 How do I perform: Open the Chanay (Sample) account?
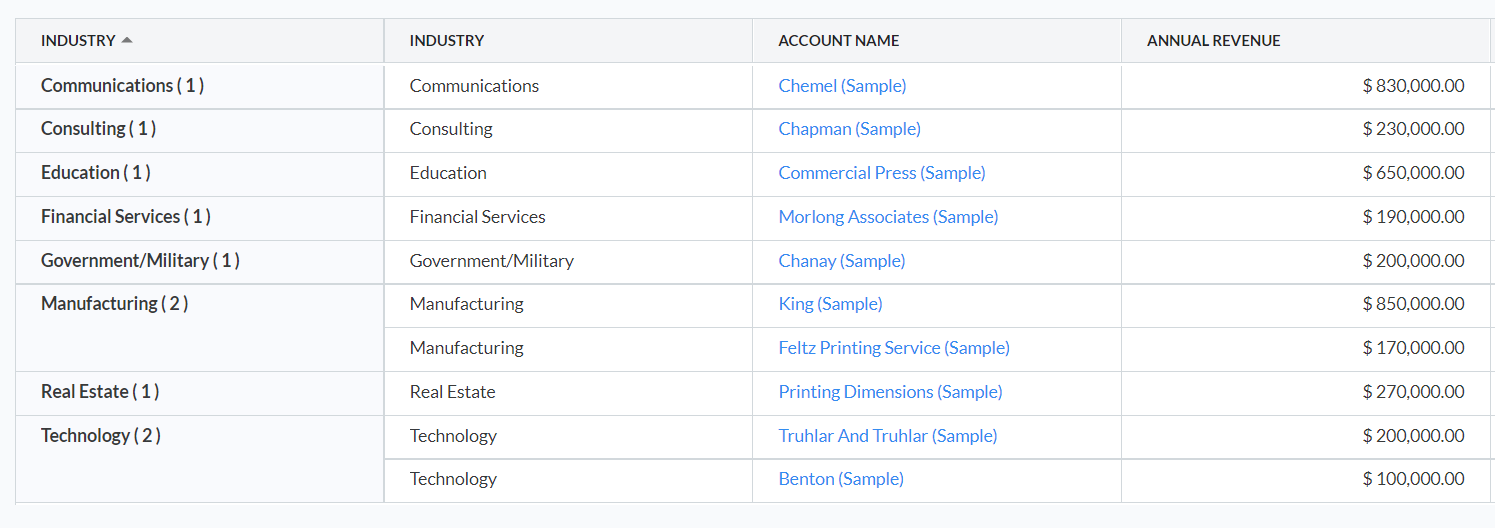[841, 261]
